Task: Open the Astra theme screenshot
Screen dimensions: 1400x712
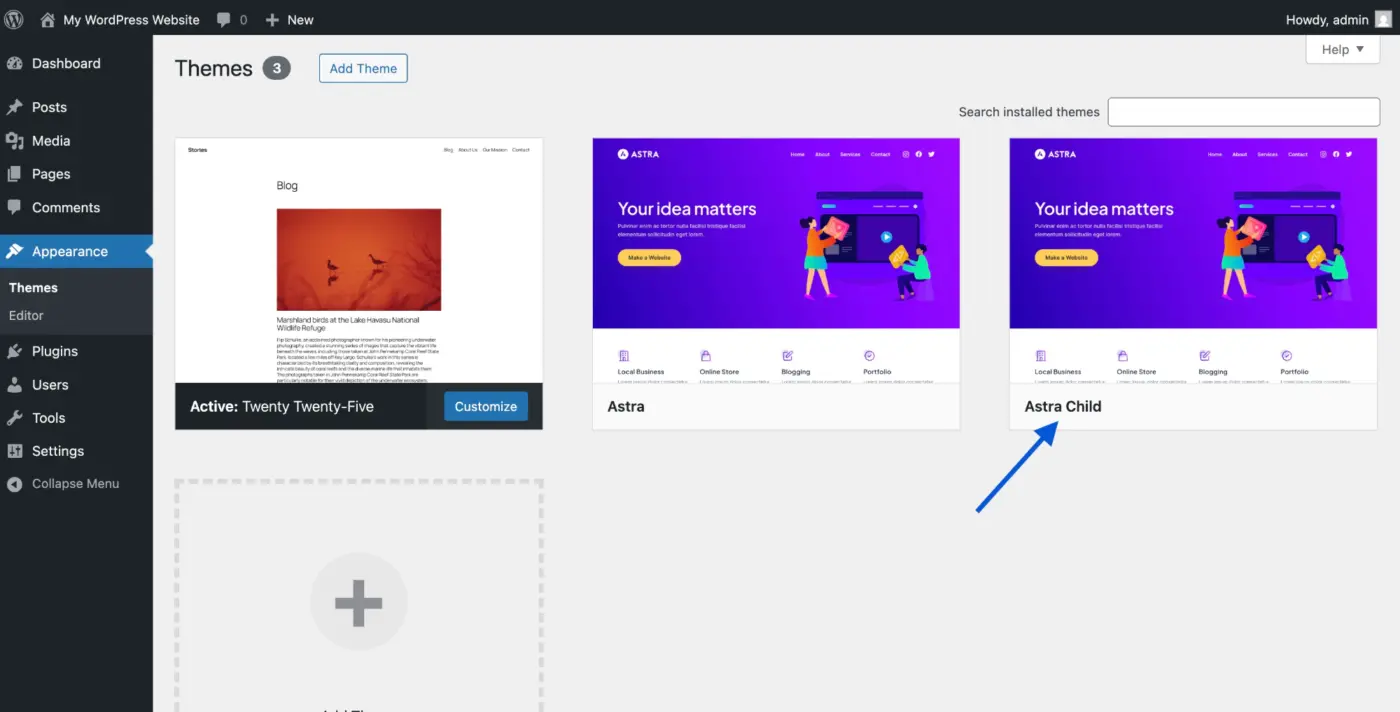Action: [776, 260]
